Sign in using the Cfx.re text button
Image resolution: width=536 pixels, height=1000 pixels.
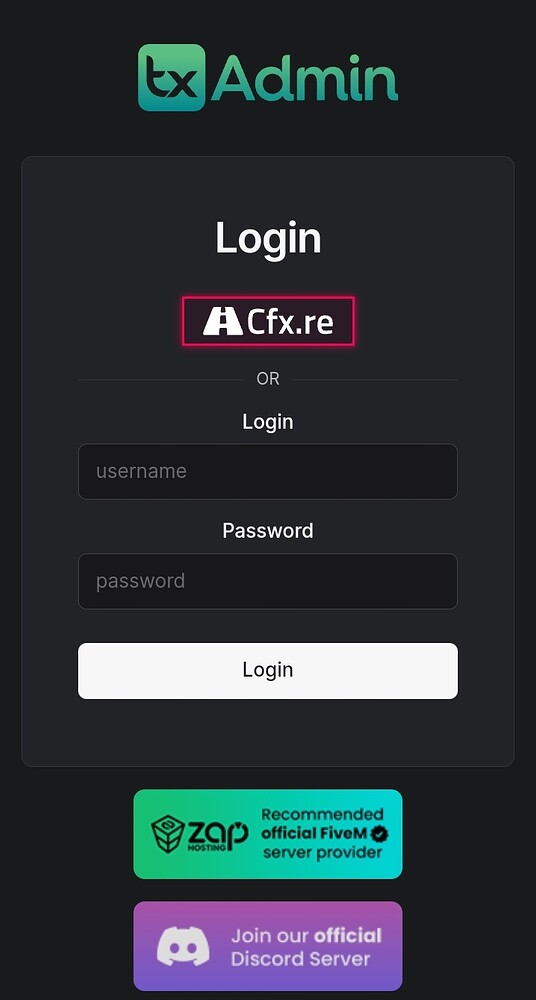[x=268, y=321]
